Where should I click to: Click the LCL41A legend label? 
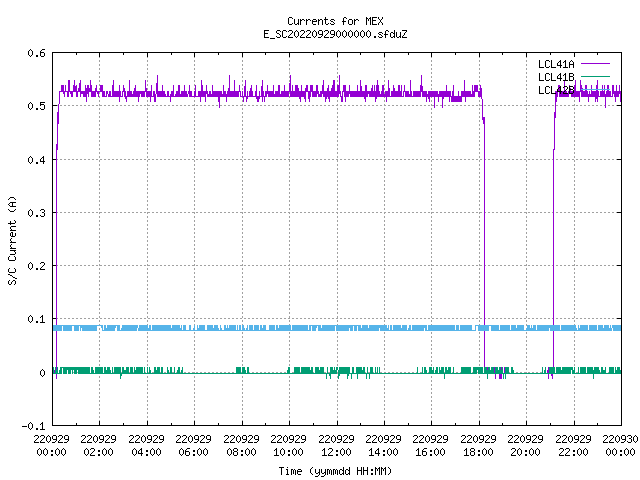556,64
